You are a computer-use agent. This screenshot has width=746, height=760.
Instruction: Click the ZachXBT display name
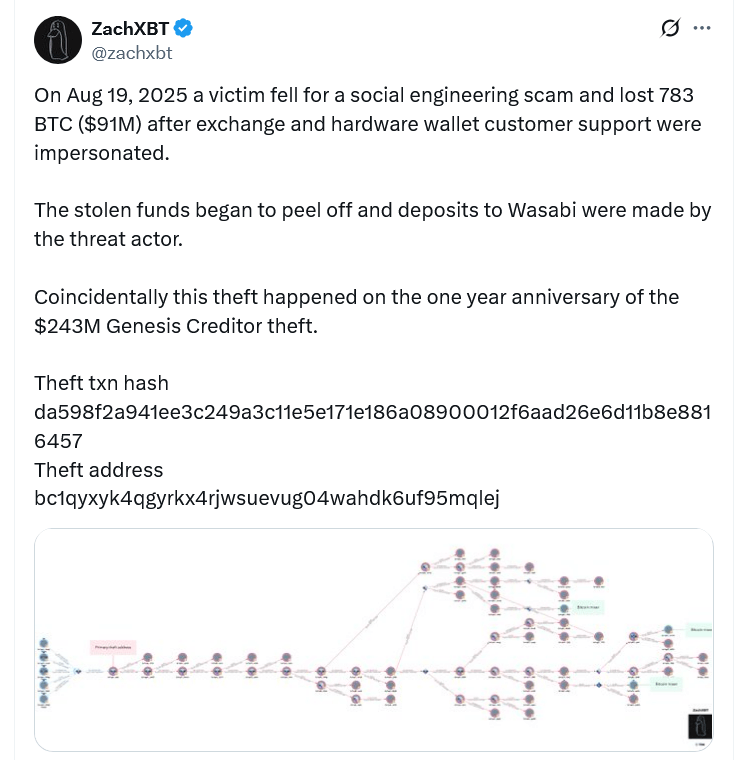point(131,28)
